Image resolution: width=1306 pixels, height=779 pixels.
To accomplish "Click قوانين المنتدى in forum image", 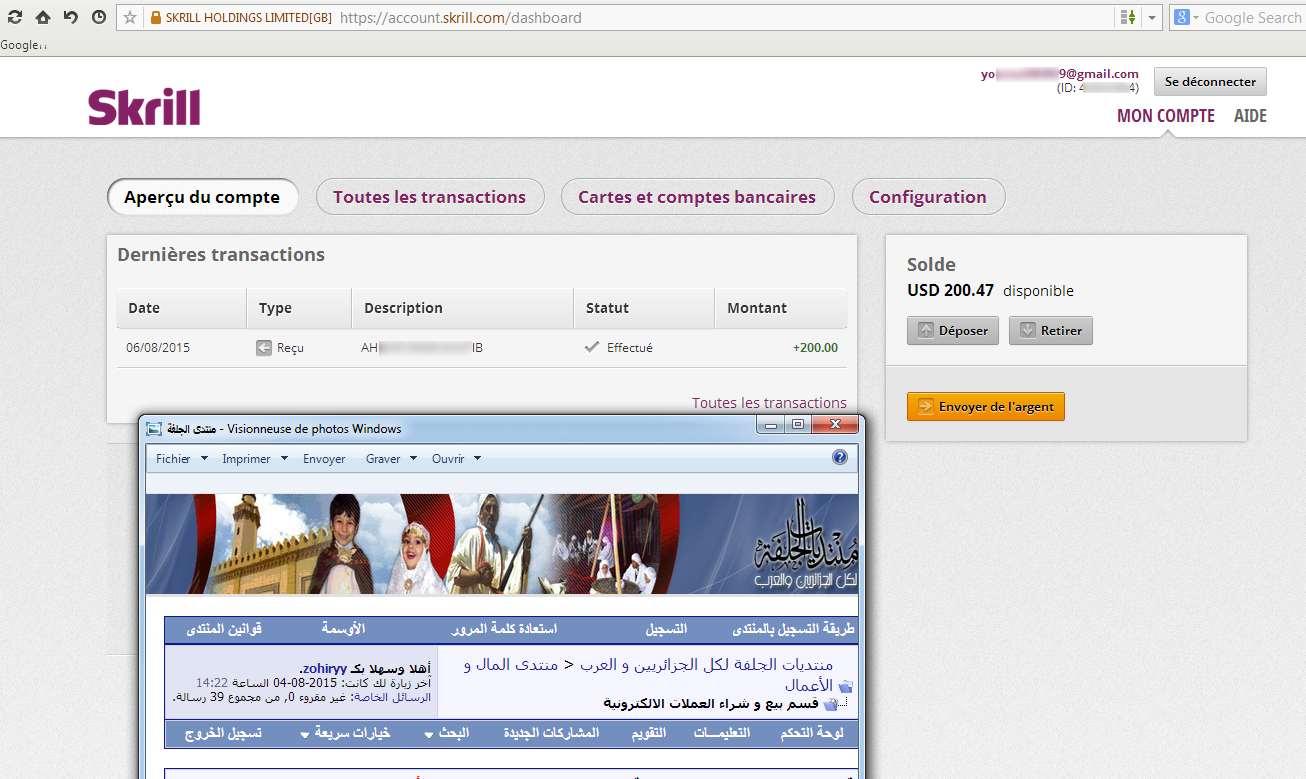I will [x=224, y=629].
